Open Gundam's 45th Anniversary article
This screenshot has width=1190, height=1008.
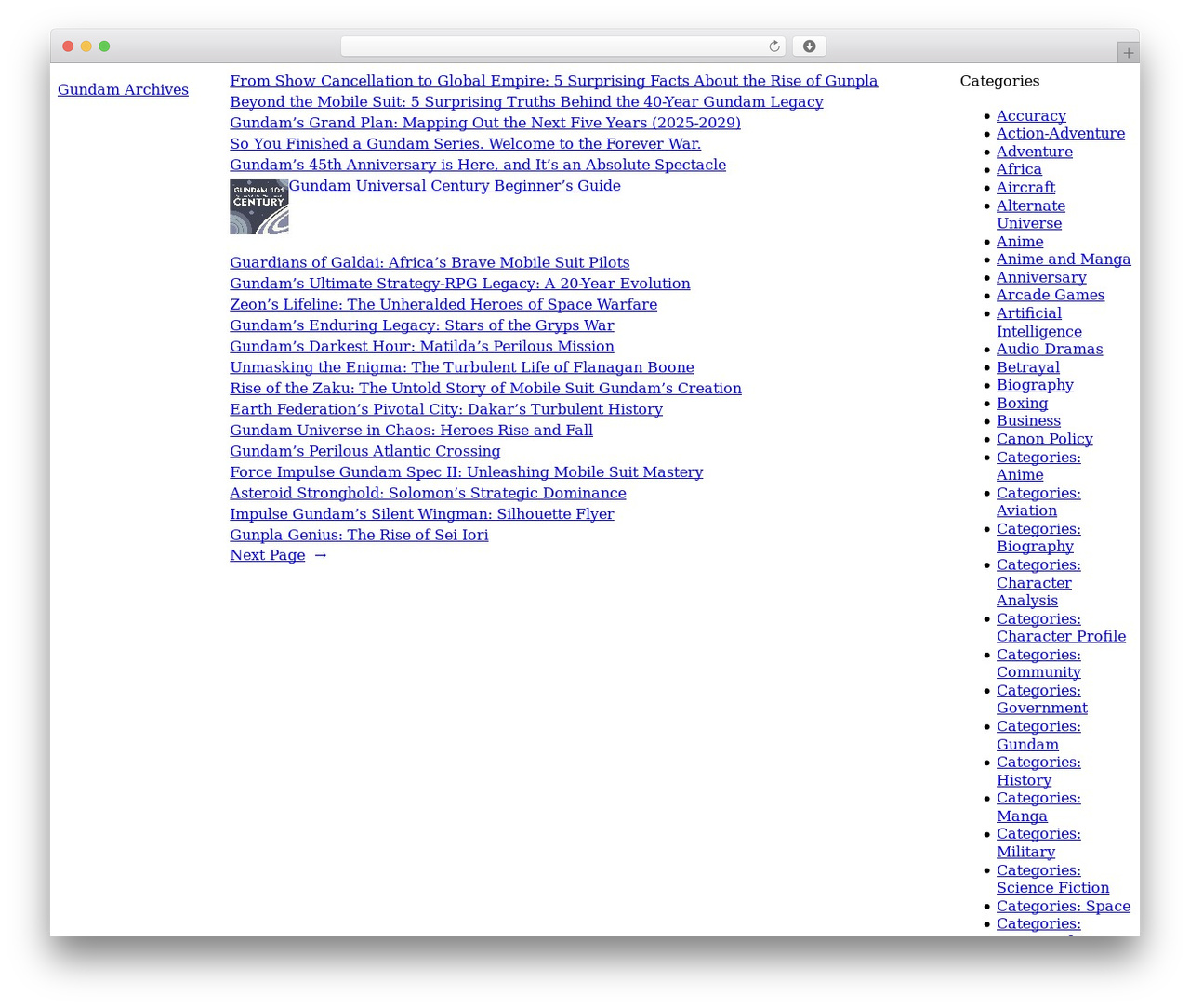coord(478,165)
